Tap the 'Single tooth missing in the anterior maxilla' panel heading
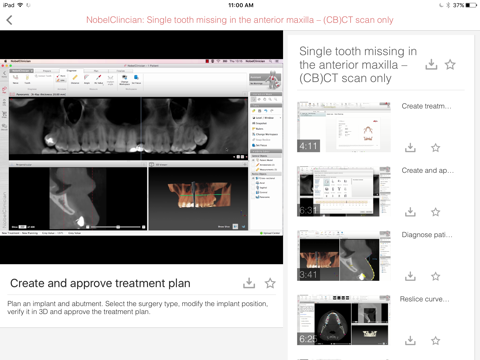The image size is (480, 360). pyautogui.click(x=358, y=65)
